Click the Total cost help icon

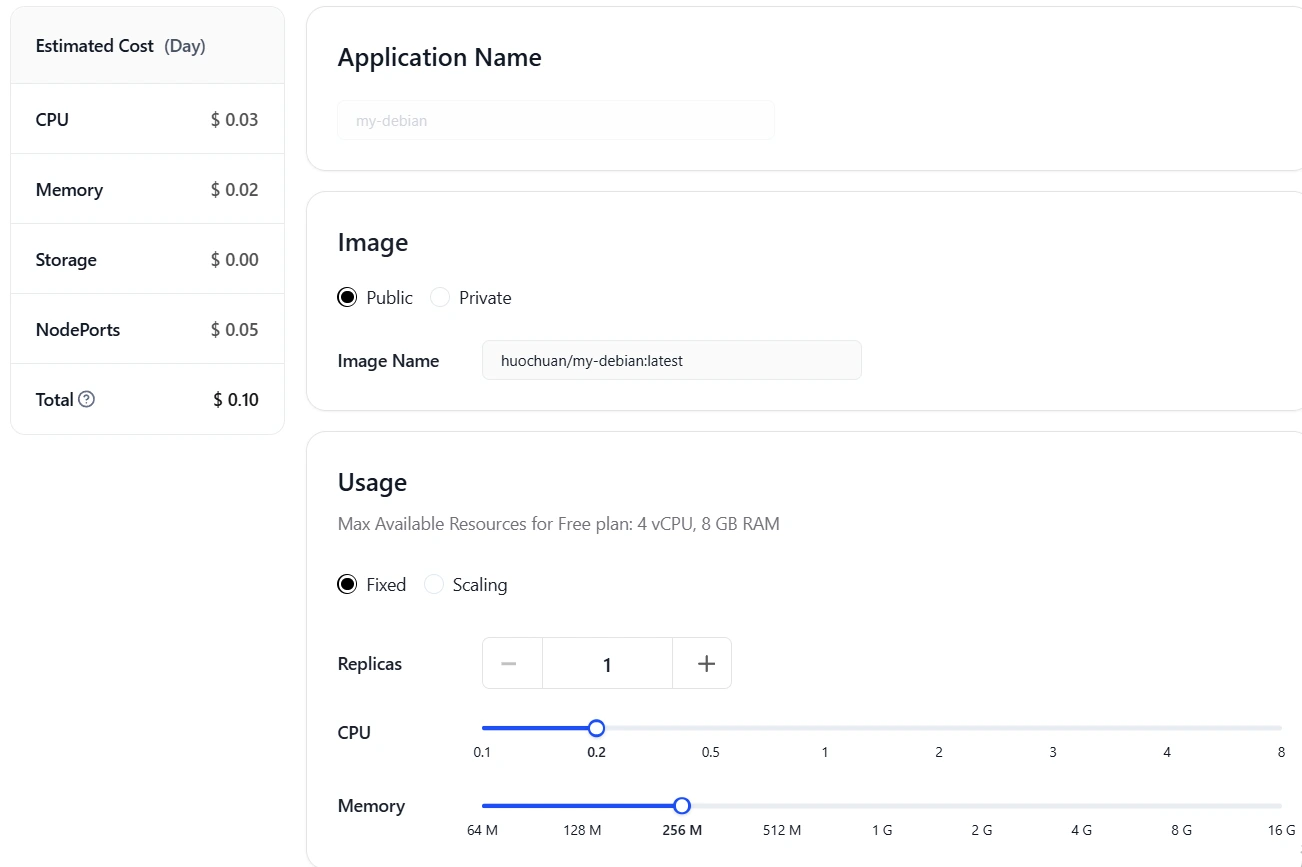tap(87, 399)
